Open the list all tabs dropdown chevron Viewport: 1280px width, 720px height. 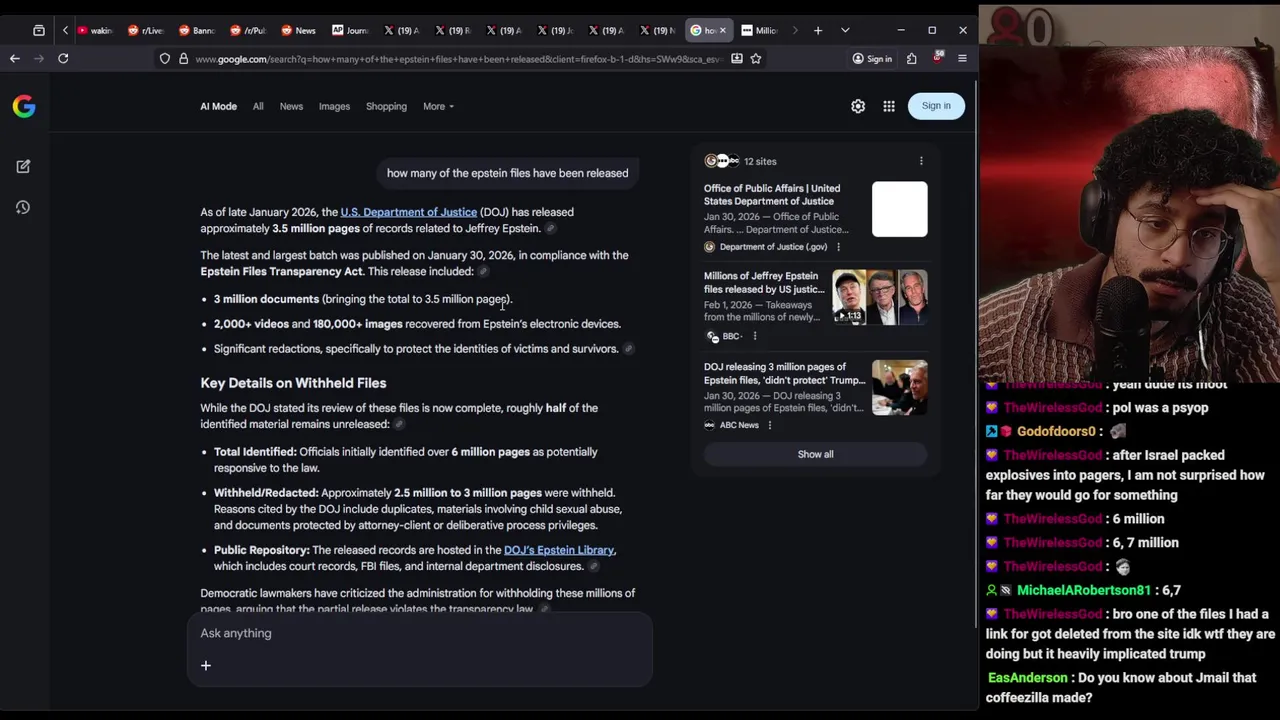845,31
